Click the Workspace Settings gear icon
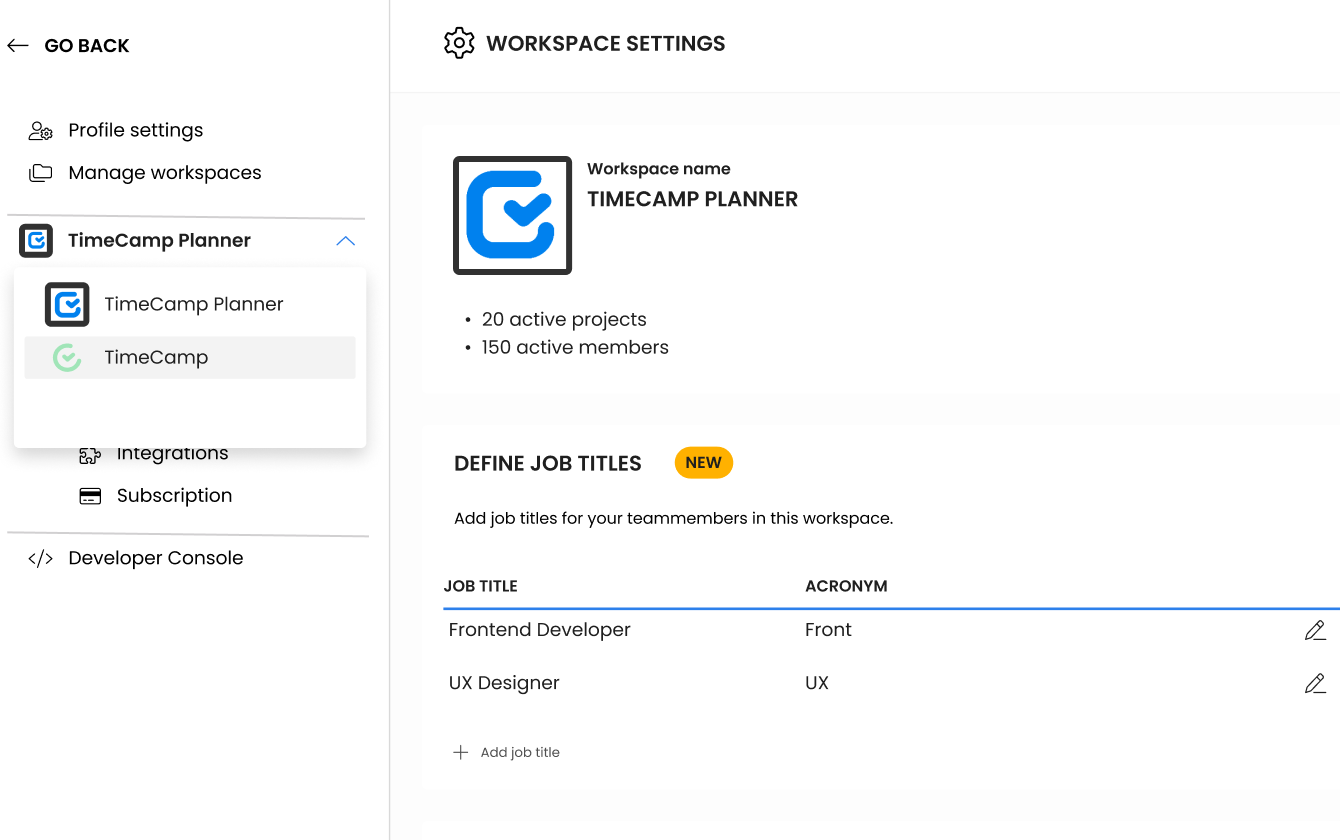Viewport: 1340px width, 840px height. coord(459,44)
